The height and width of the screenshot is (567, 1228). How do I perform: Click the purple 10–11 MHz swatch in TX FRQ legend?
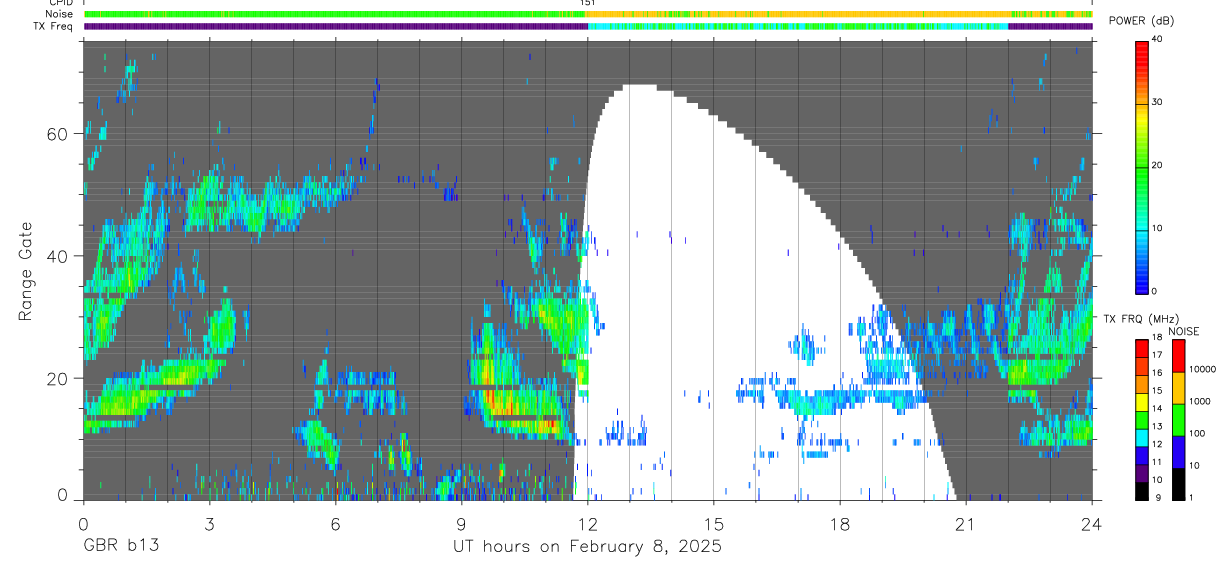click(x=1143, y=473)
